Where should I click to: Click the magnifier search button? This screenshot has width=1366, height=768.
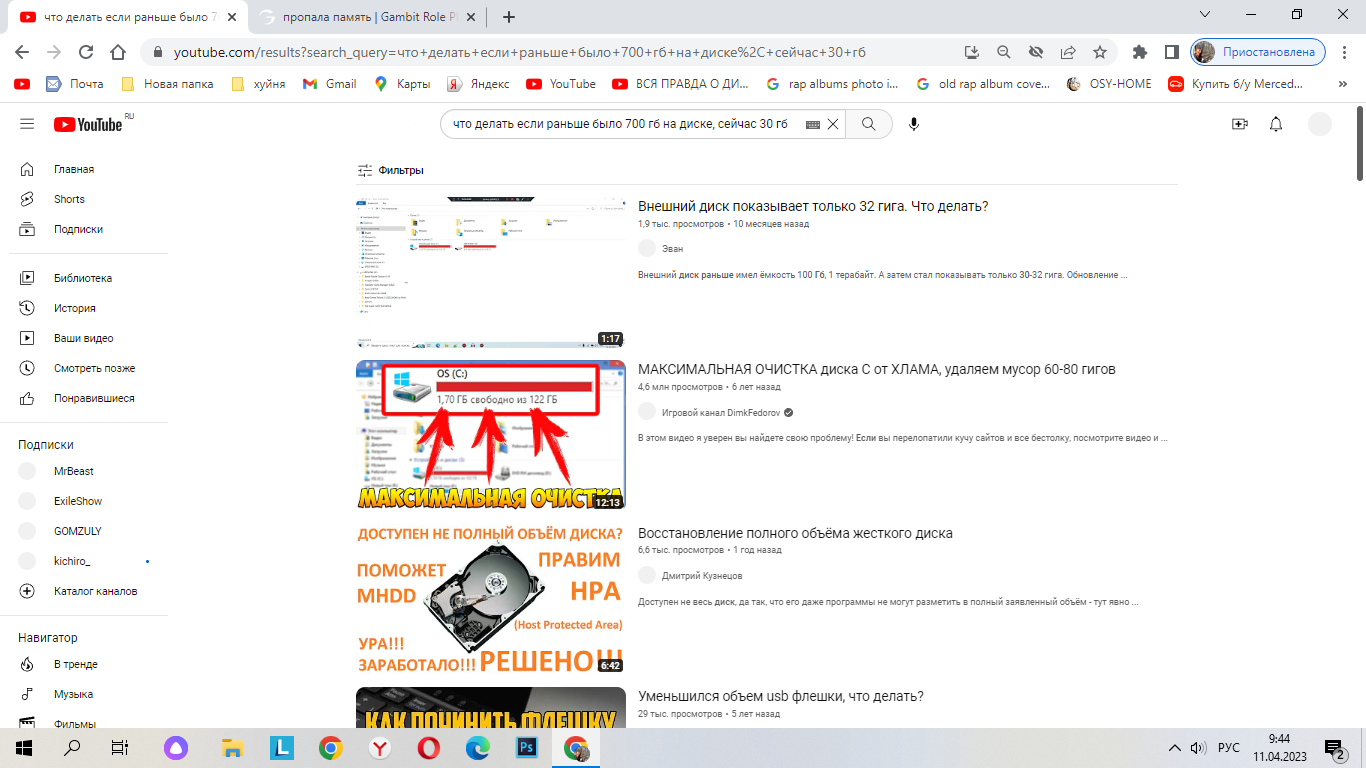869,124
